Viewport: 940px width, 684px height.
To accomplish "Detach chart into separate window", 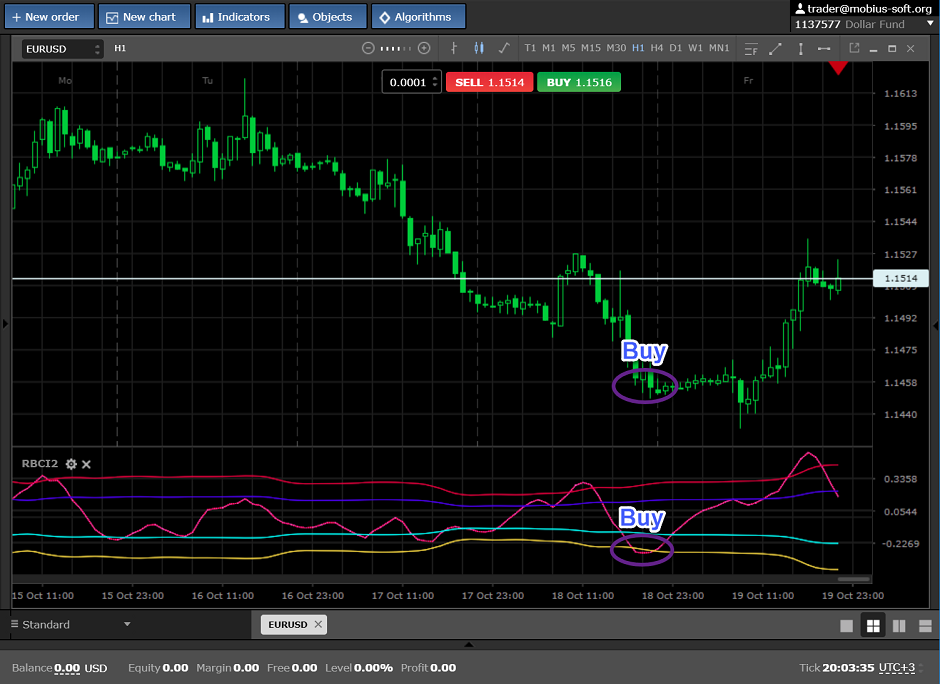I will [x=854, y=47].
